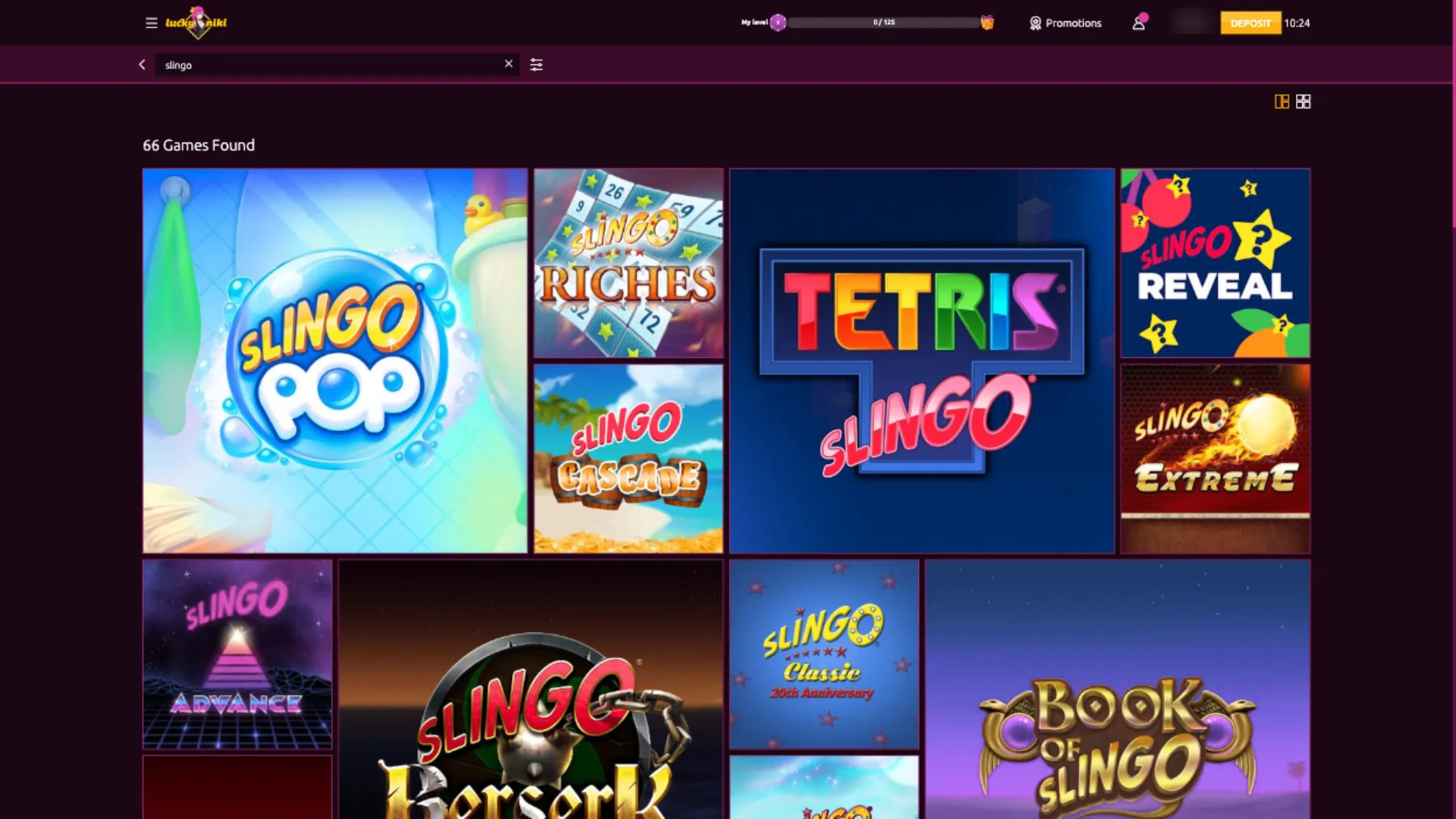Viewport: 1456px width, 819px height.
Task: Clear the slingo search text
Action: [509, 64]
